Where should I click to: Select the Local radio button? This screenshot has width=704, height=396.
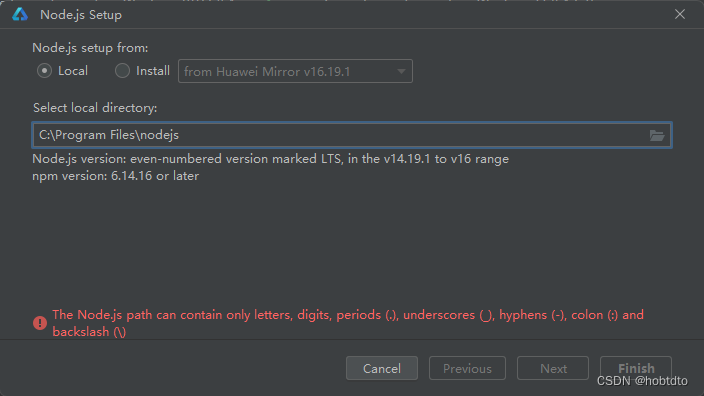pyautogui.click(x=44, y=71)
